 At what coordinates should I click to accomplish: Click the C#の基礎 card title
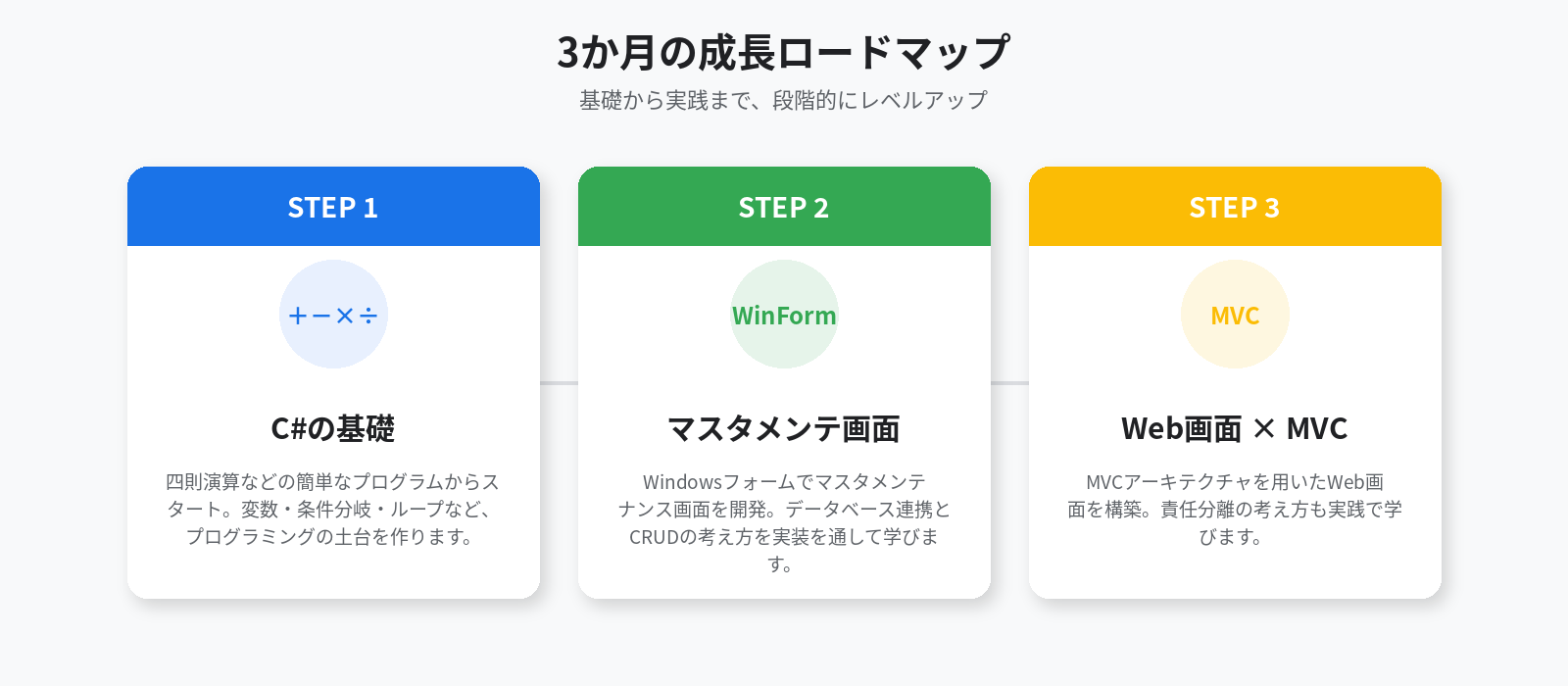click(333, 428)
